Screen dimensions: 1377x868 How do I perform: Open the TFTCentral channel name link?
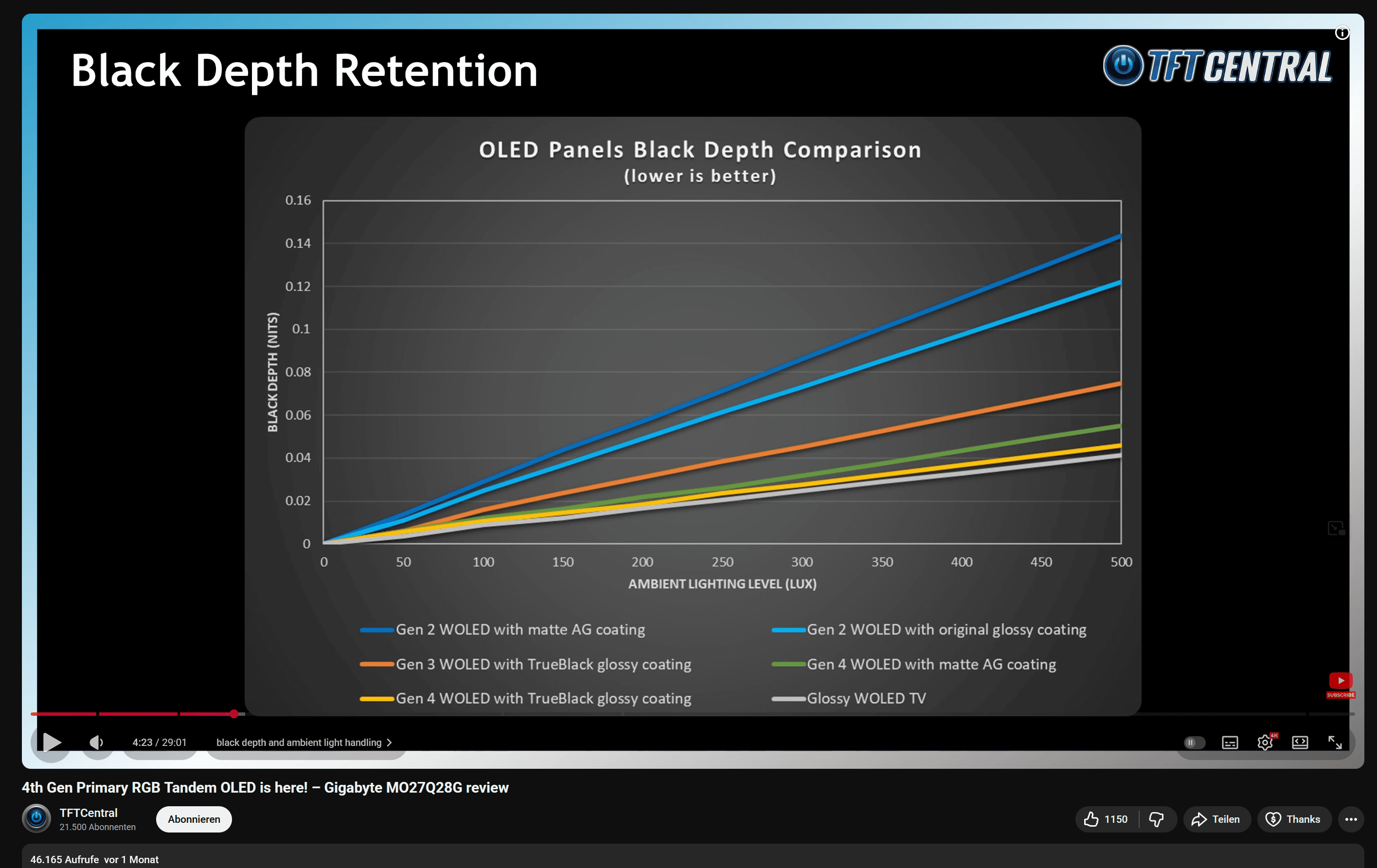(x=89, y=813)
